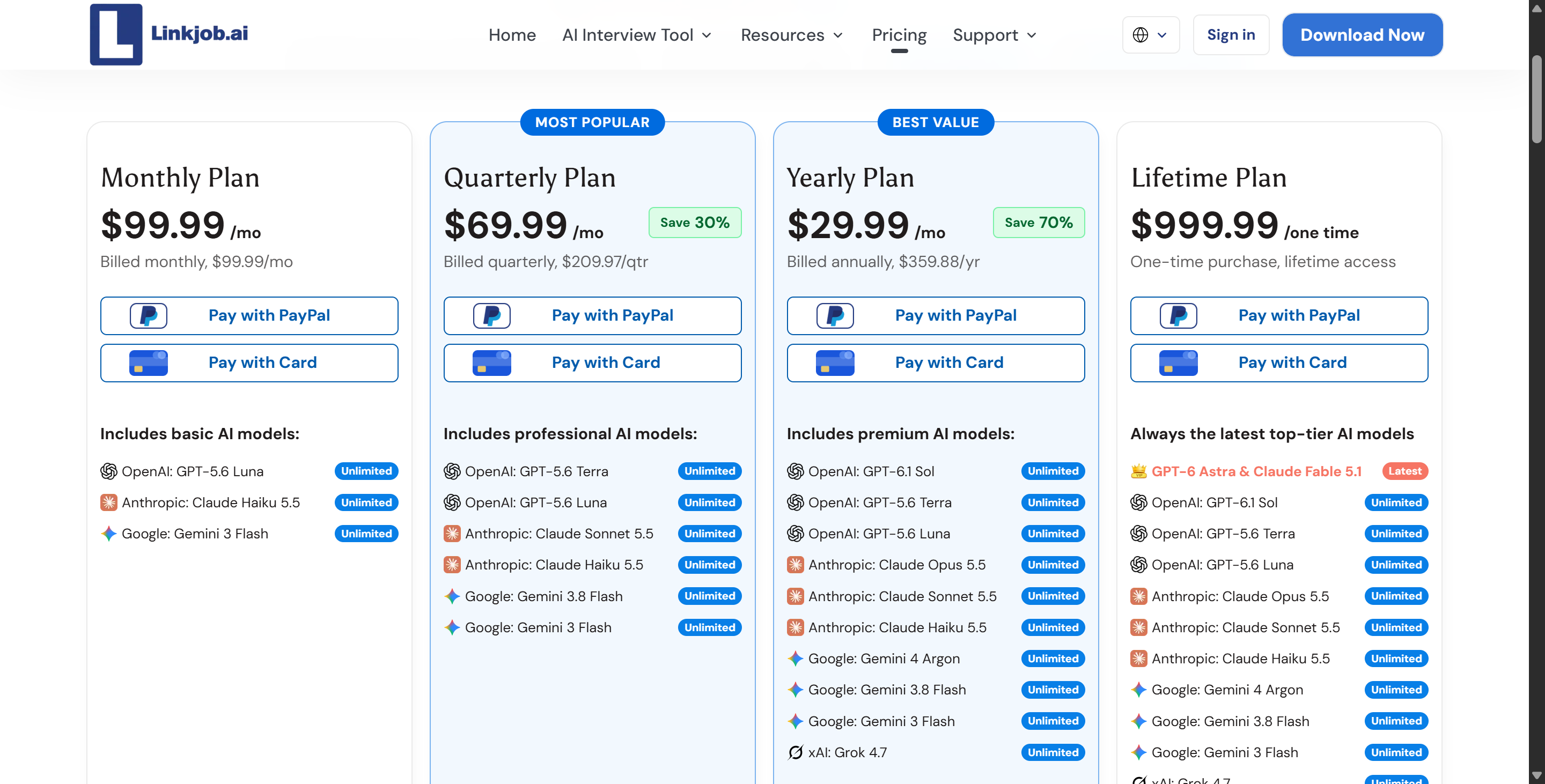The width and height of the screenshot is (1545, 784).
Task: Click the Latest badge in Lifetime Plan
Action: (1404, 471)
